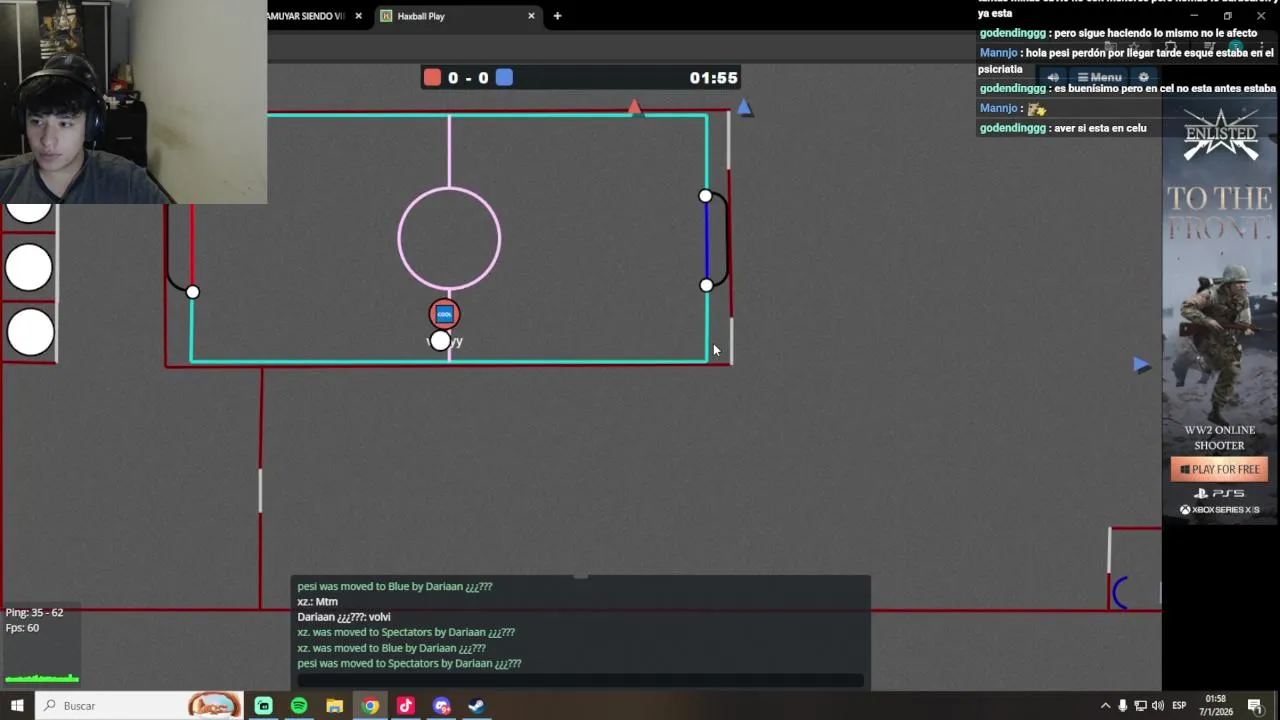Open Steam from the taskbar
Screen dimensions: 1280x720
tap(477, 706)
